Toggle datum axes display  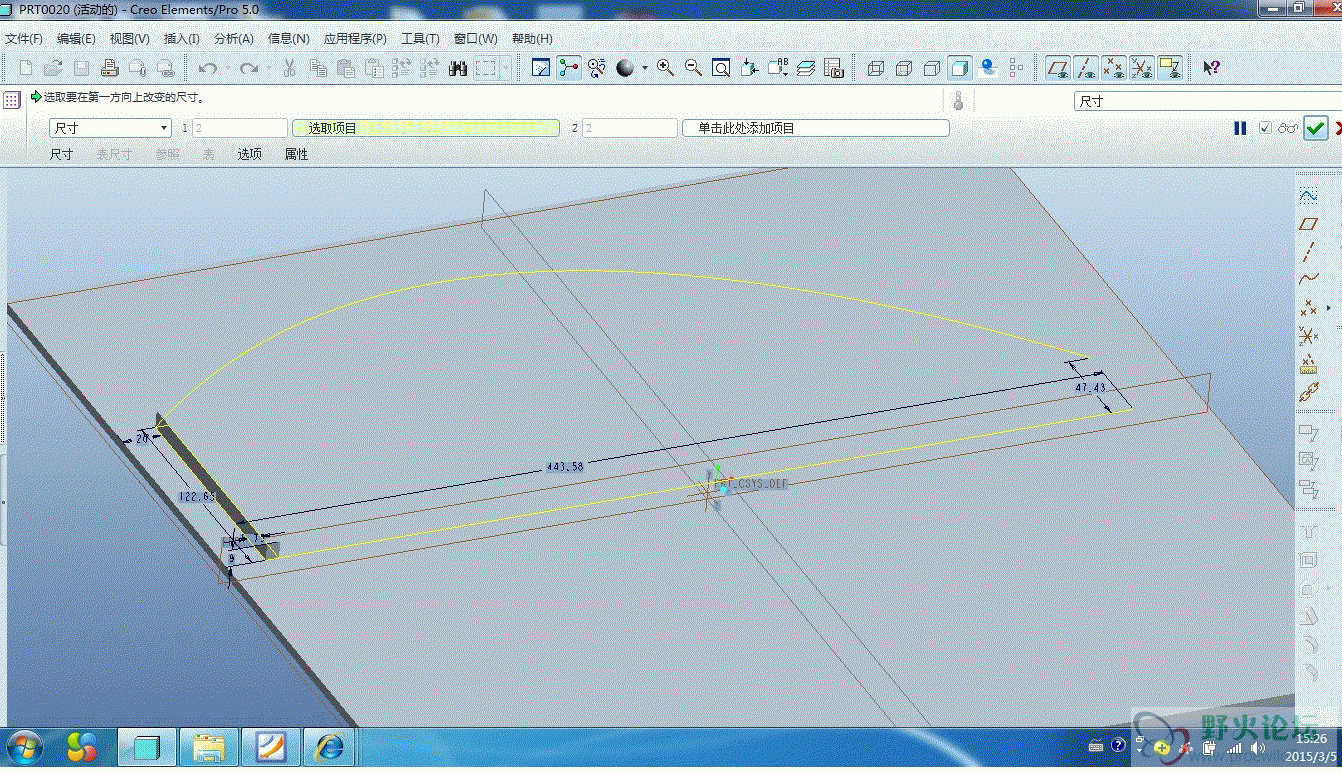click(1086, 68)
